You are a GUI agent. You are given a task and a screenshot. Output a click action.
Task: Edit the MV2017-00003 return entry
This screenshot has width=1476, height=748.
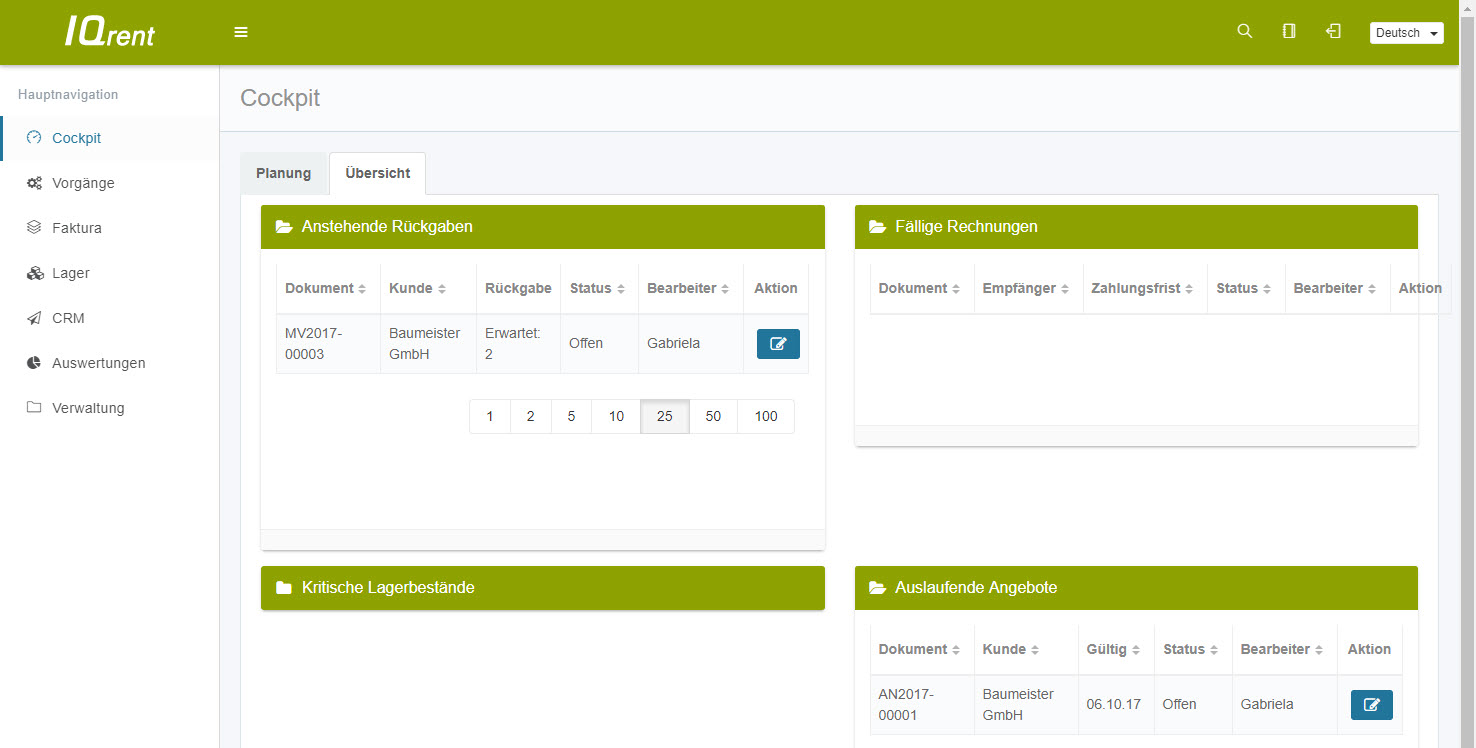(x=778, y=344)
